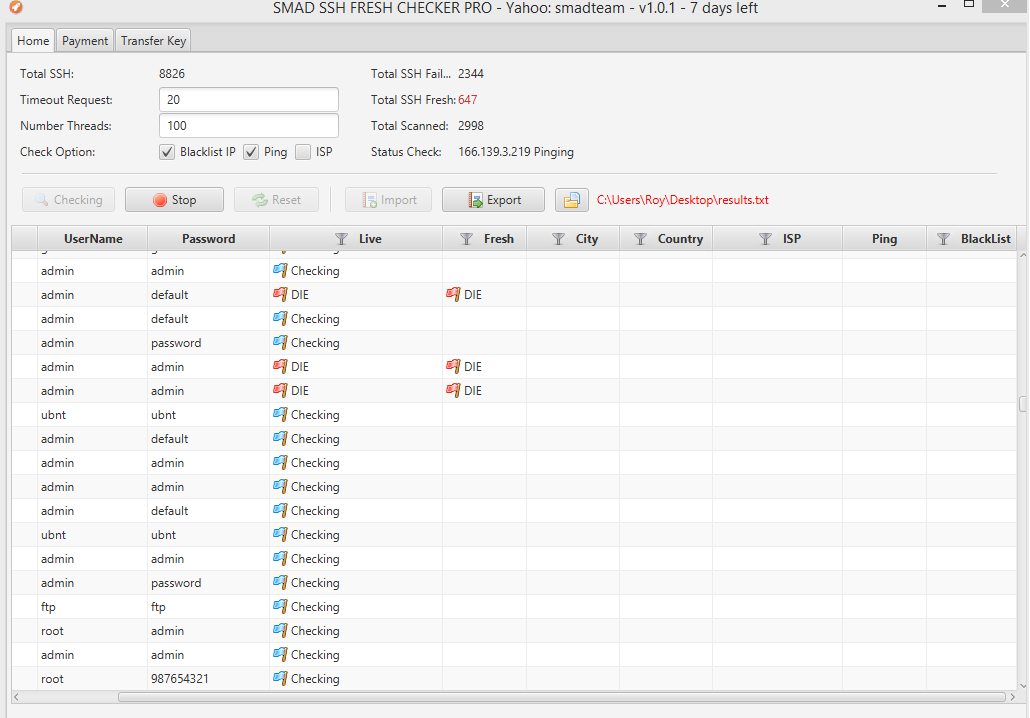The width and height of the screenshot is (1030, 718).
Task: Click the UserName column header
Action: click(x=93, y=239)
